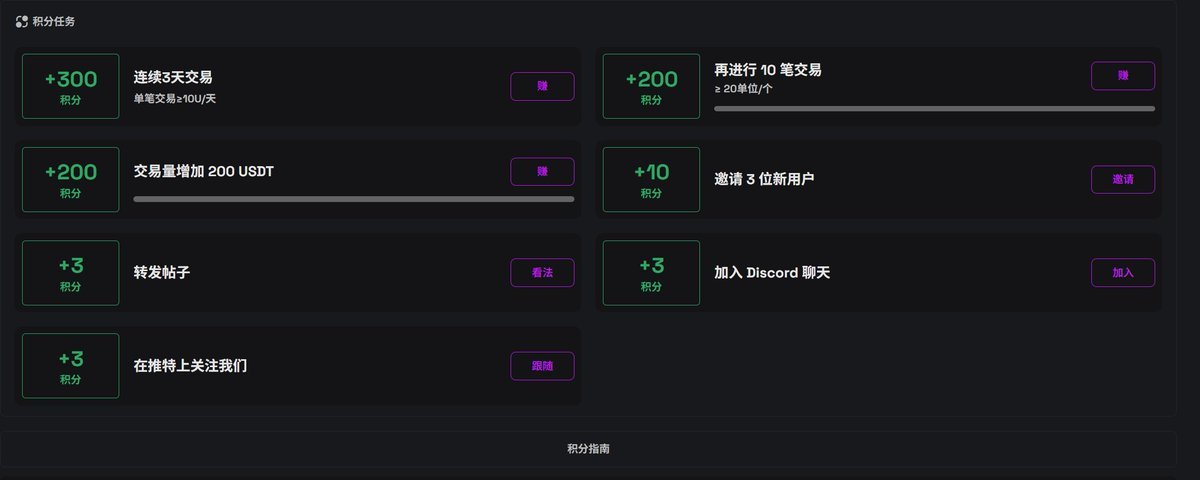Click the 连续3天交易 task title
Viewport: 1200px width, 480px height.
pos(172,77)
